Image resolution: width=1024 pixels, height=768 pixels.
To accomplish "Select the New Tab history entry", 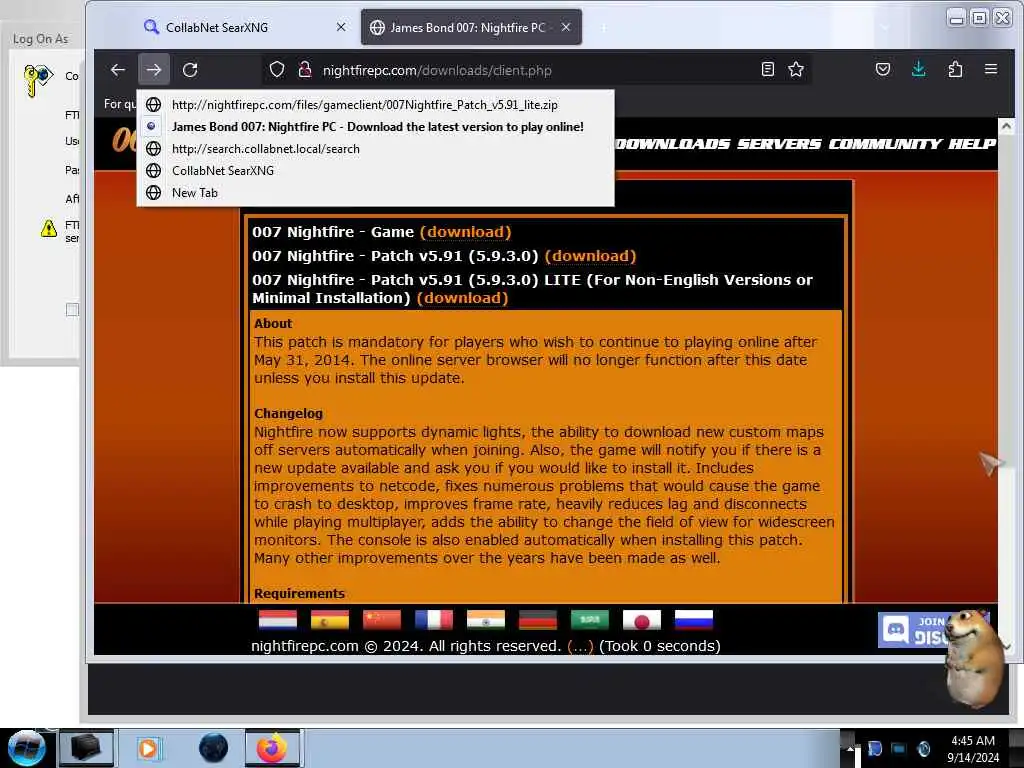I will (x=376, y=193).
